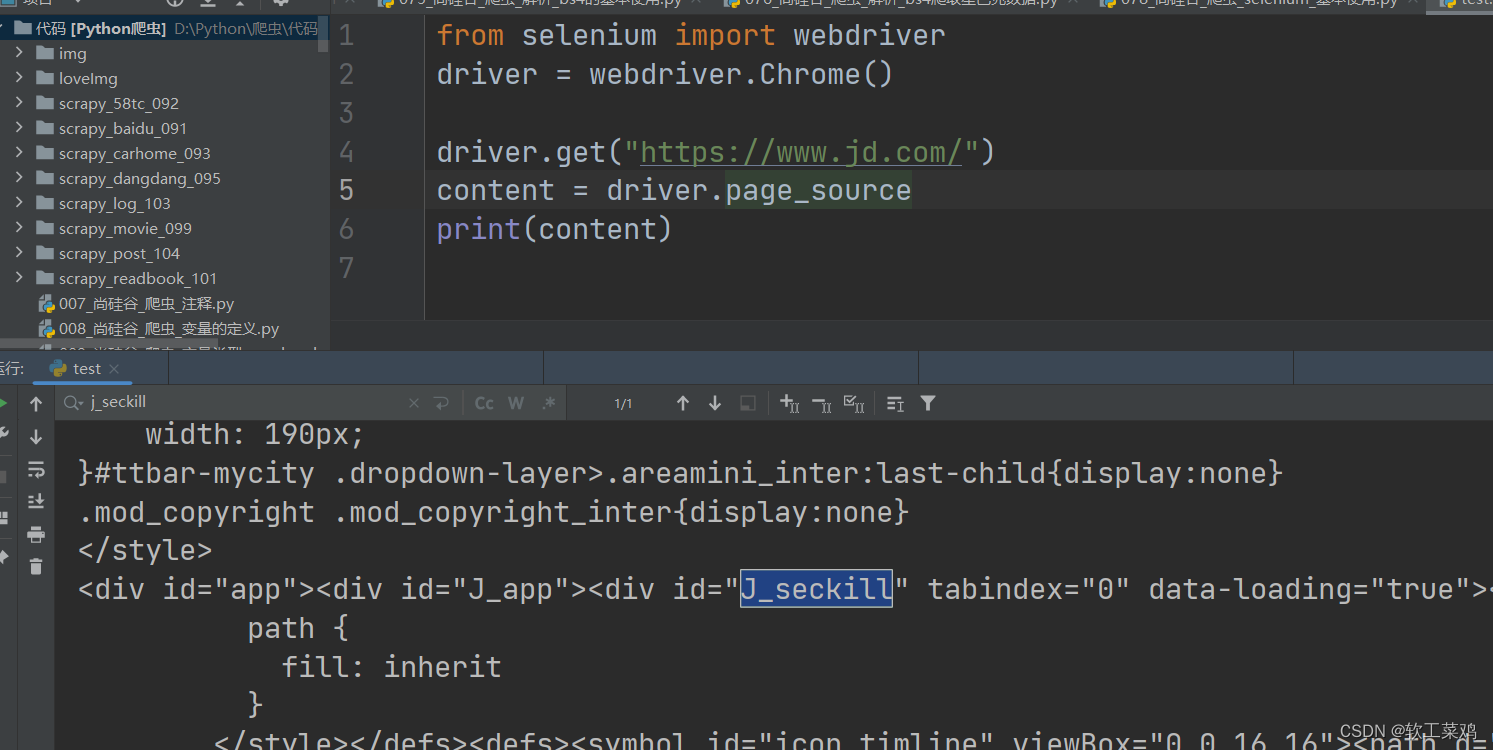1493x750 pixels.
Task: Click the down-stack-trace arrow in Run panel
Action: [x=36, y=437]
